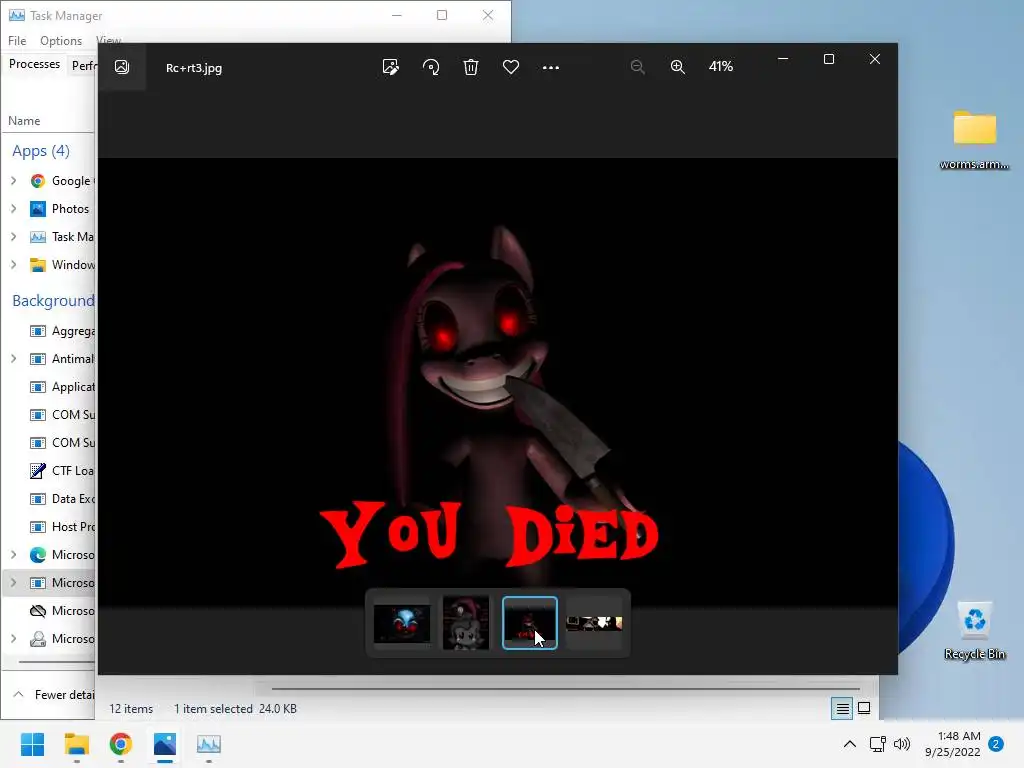Select the second COM Surrogate process
This screenshot has height=768, width=1024.
[x=50, y=443]
